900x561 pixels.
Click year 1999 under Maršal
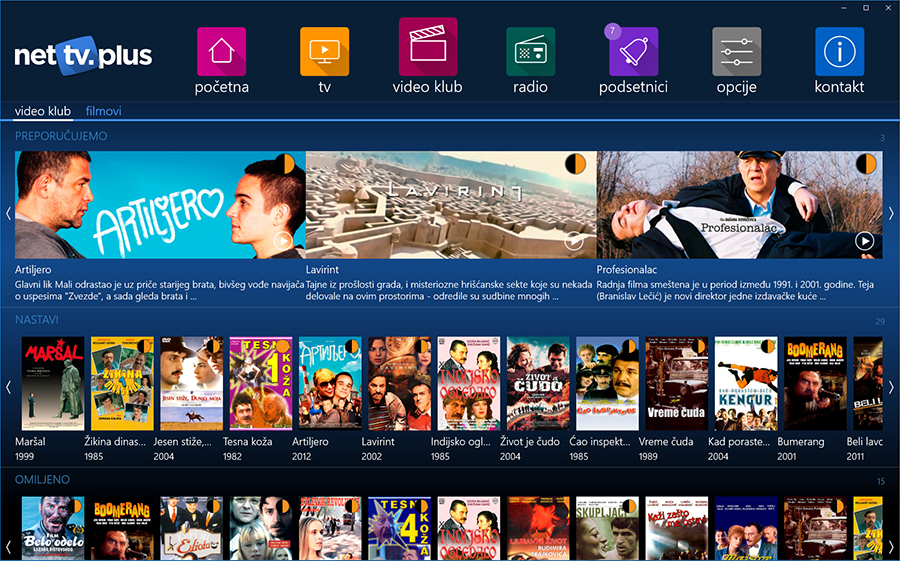pyautogui.click(x=25, y=456)
